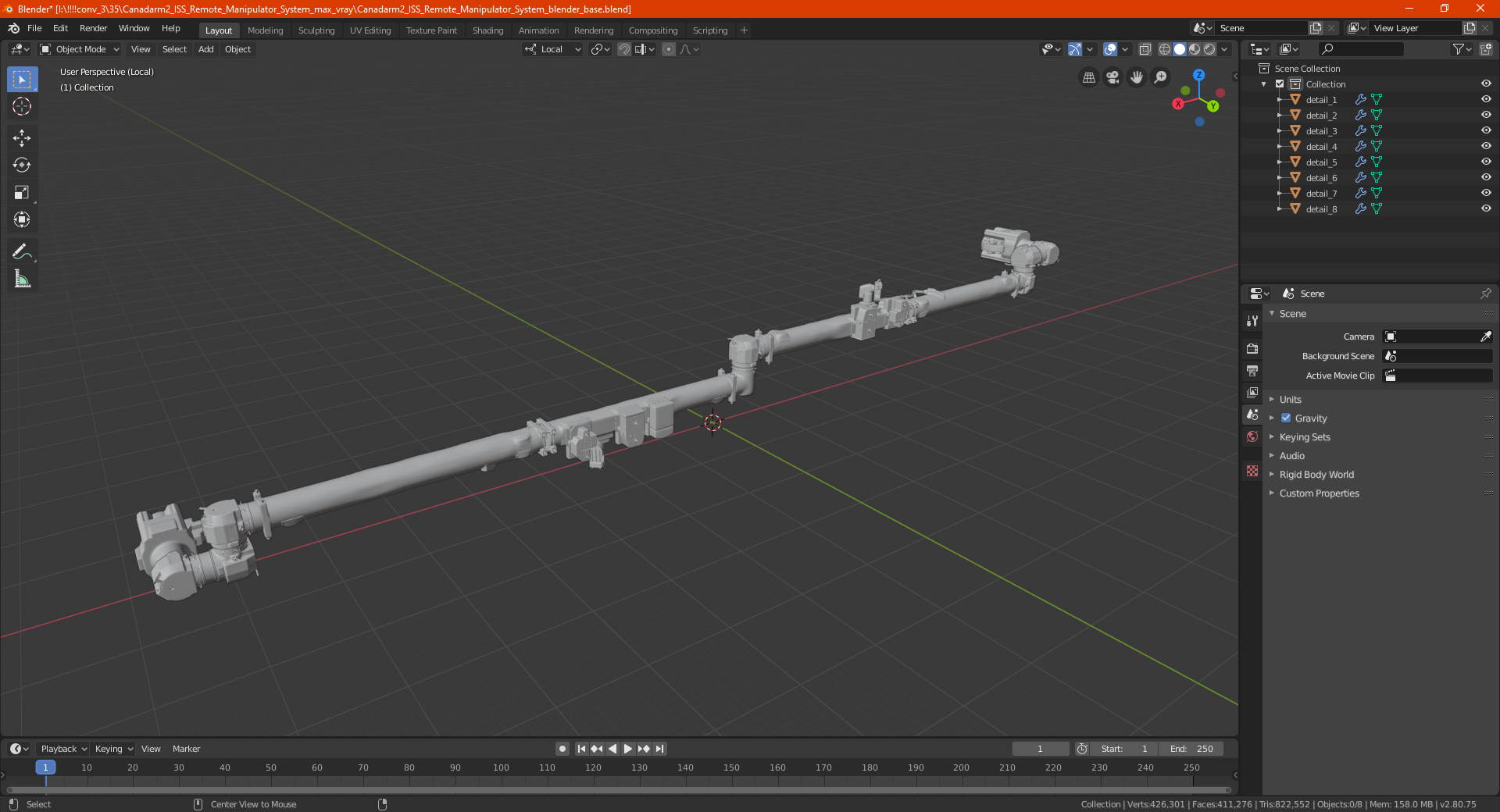Open the Render menu
Viewport: 1500px width, 812px height.
tap(93, 28)
